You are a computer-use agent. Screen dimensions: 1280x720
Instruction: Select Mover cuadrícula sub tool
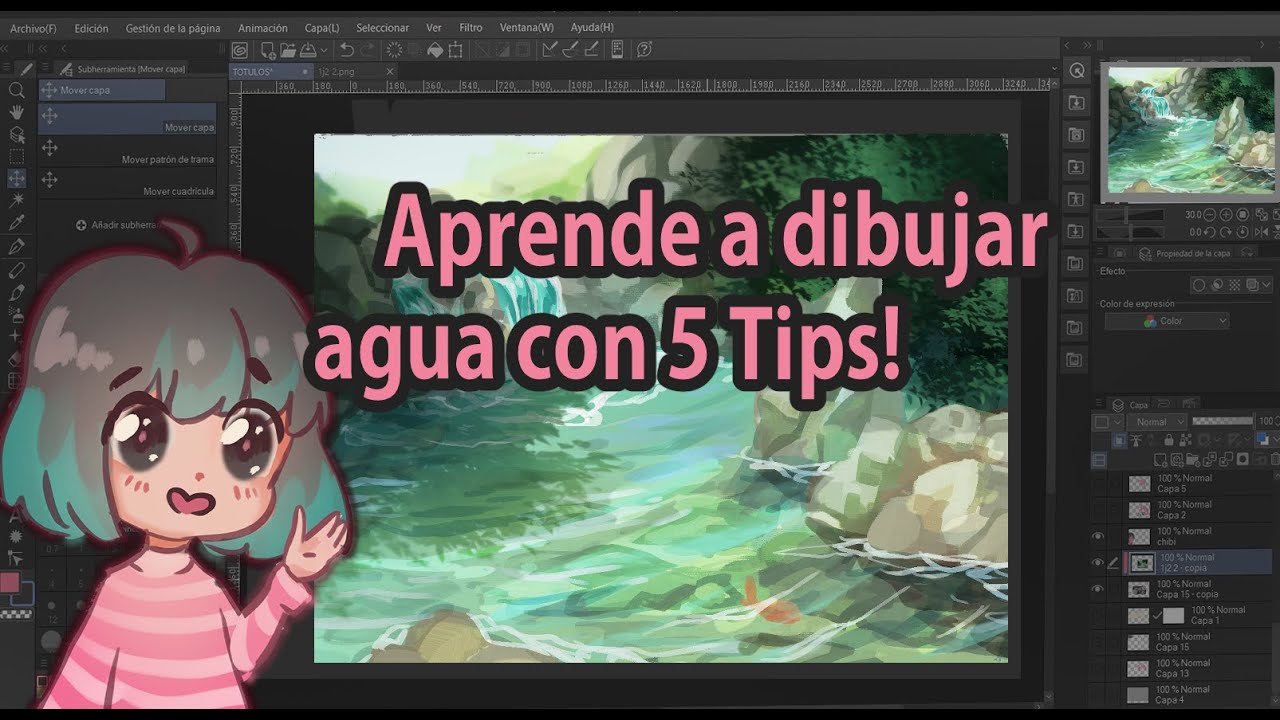(127, 182)
